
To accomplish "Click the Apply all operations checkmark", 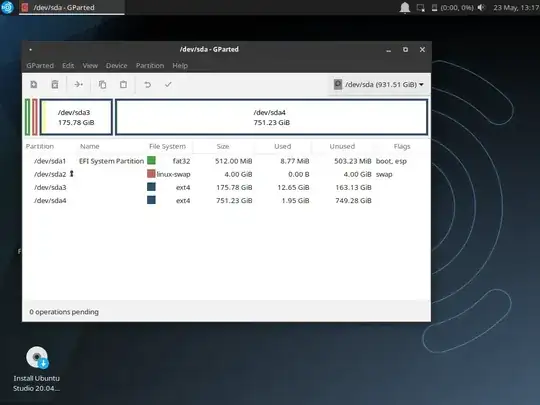I will pos(168,84).
